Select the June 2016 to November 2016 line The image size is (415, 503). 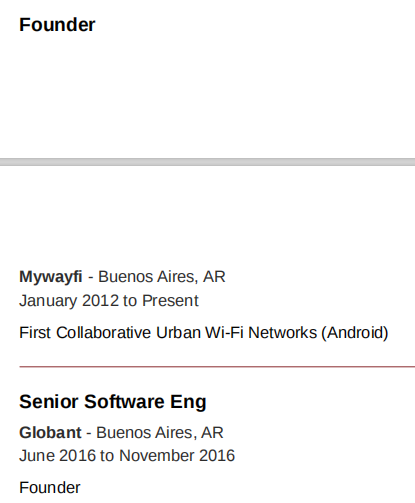[127, 456]
